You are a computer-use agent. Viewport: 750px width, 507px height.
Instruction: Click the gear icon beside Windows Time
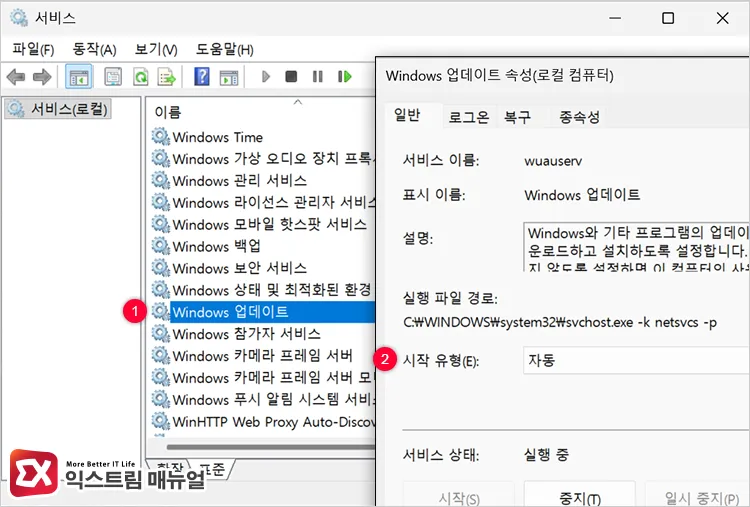click(x=161, y=137)
